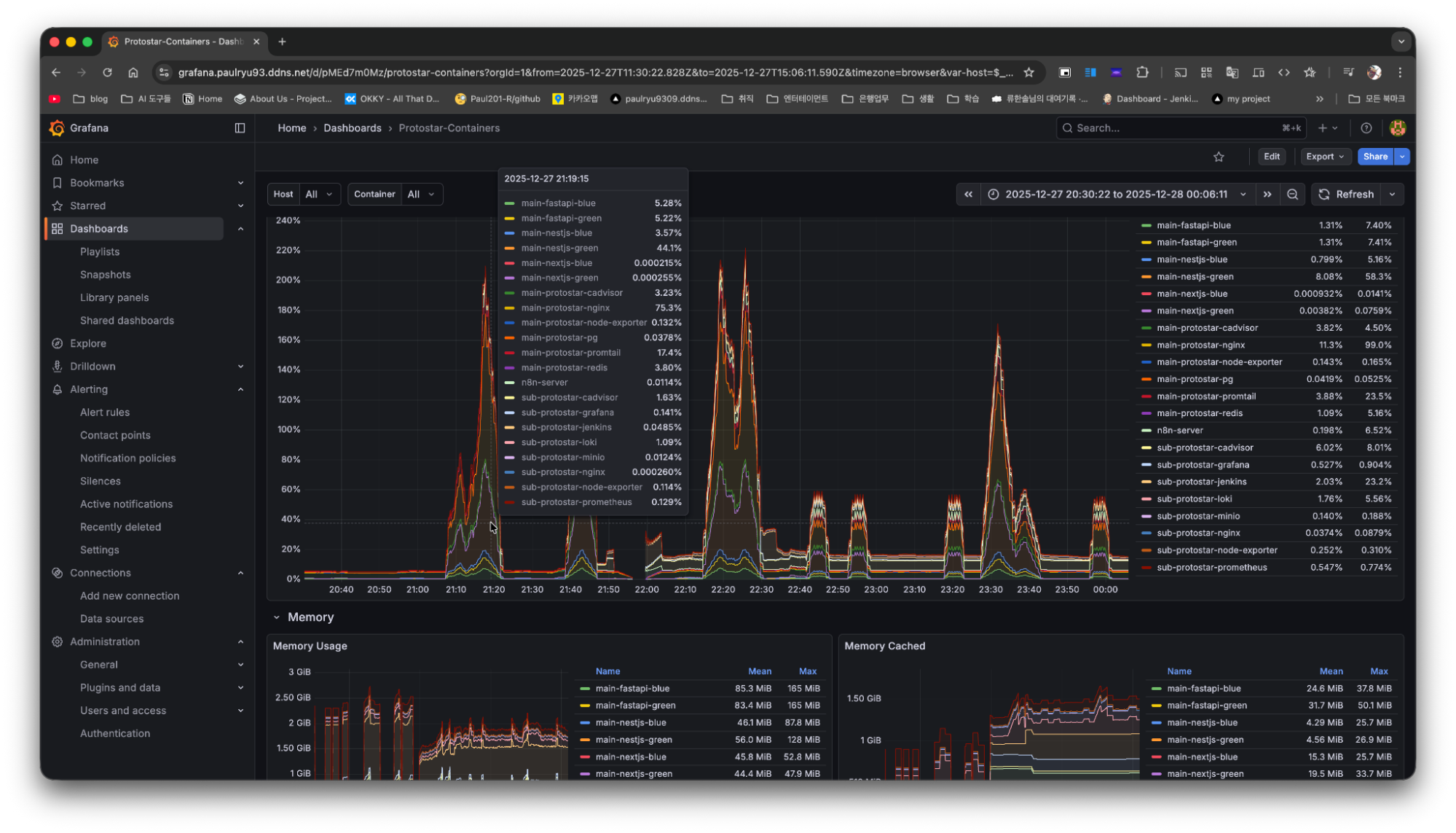Toggle main-protostar-nginx series in CPU legend
This screenshot has height=833, width=1456.
click(1200, 345)
